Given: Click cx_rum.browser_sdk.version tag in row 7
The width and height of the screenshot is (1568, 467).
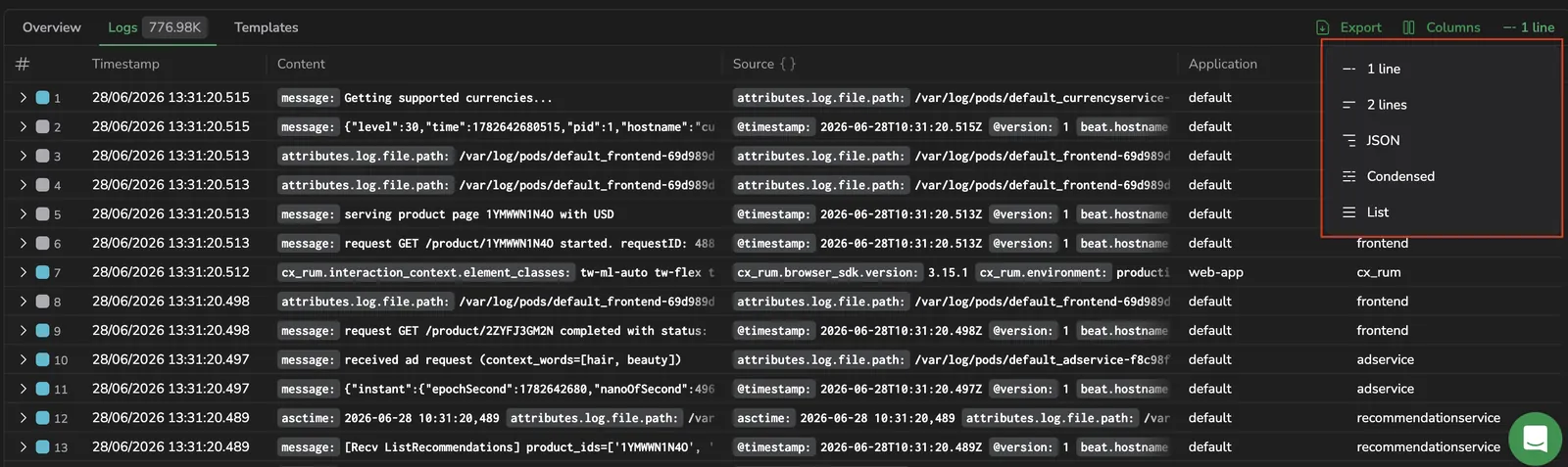Looking at the screenshot, I should pyautogui.click(x=828, y=272).
